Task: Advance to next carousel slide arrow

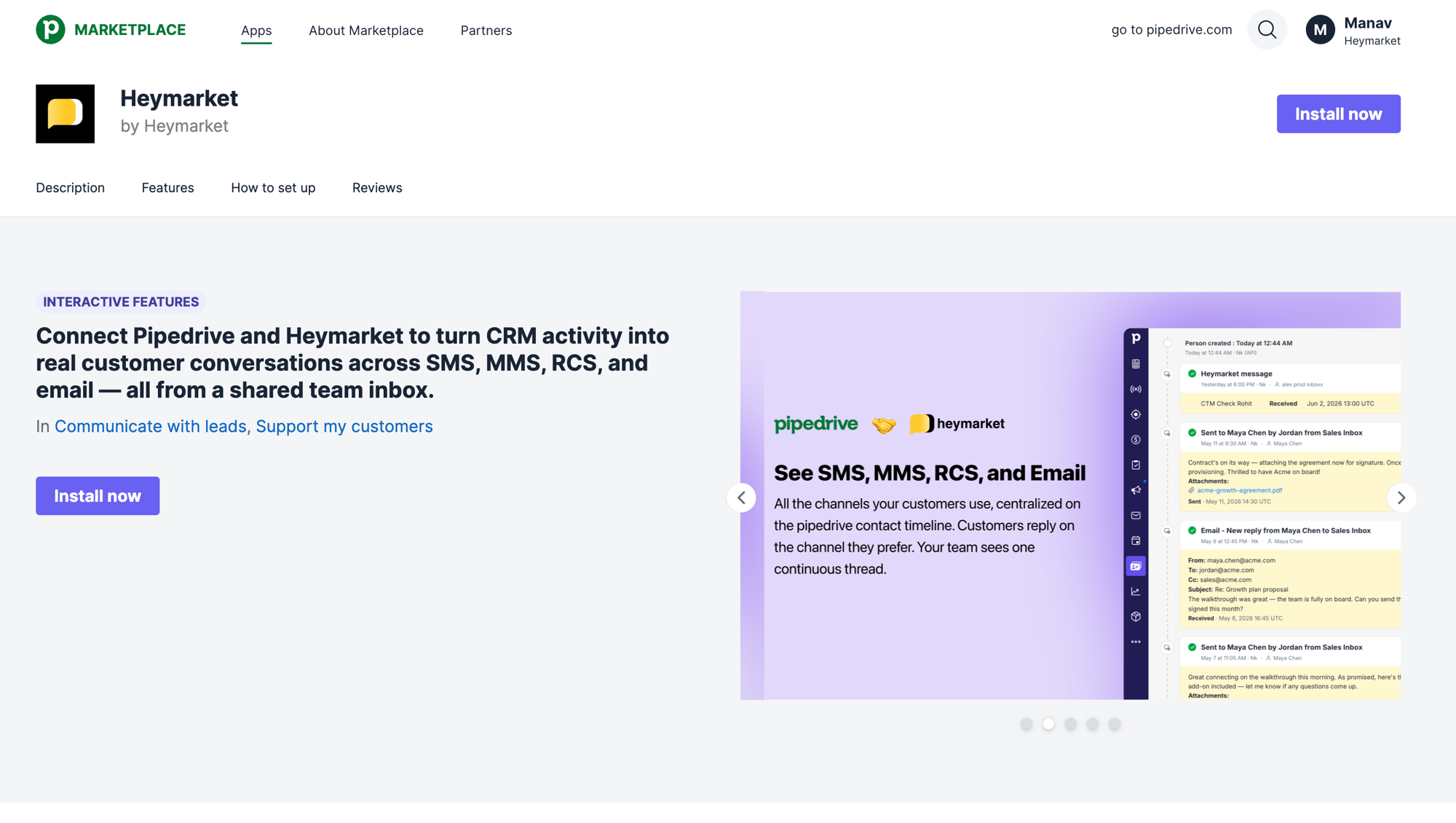Action: pos(1401,497)
